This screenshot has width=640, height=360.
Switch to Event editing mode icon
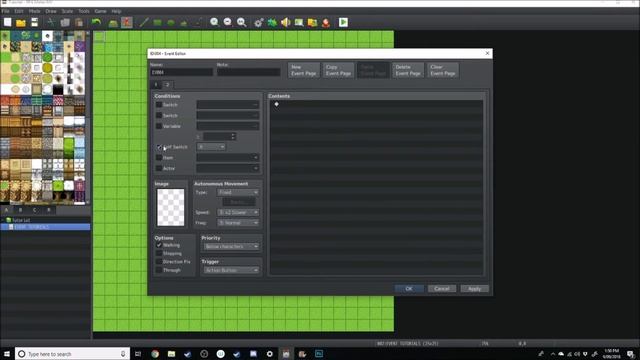[127, 22]
